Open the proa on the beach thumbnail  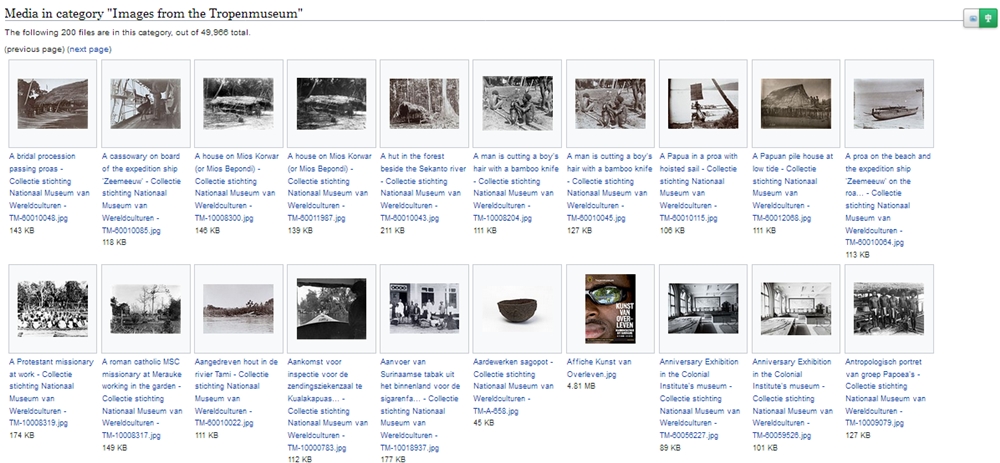(889, 103)
